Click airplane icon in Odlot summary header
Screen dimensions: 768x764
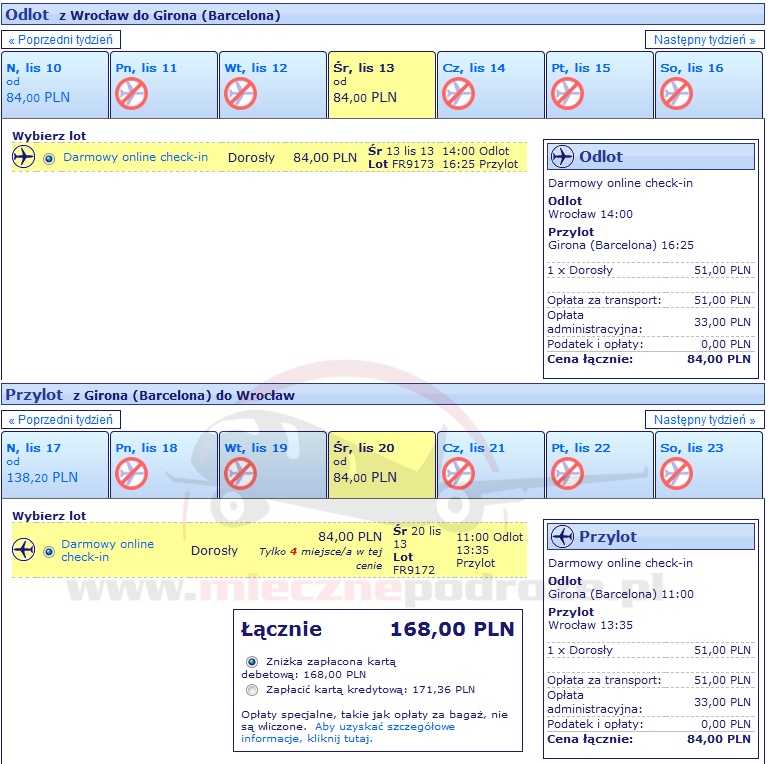[x=563, y=157]
